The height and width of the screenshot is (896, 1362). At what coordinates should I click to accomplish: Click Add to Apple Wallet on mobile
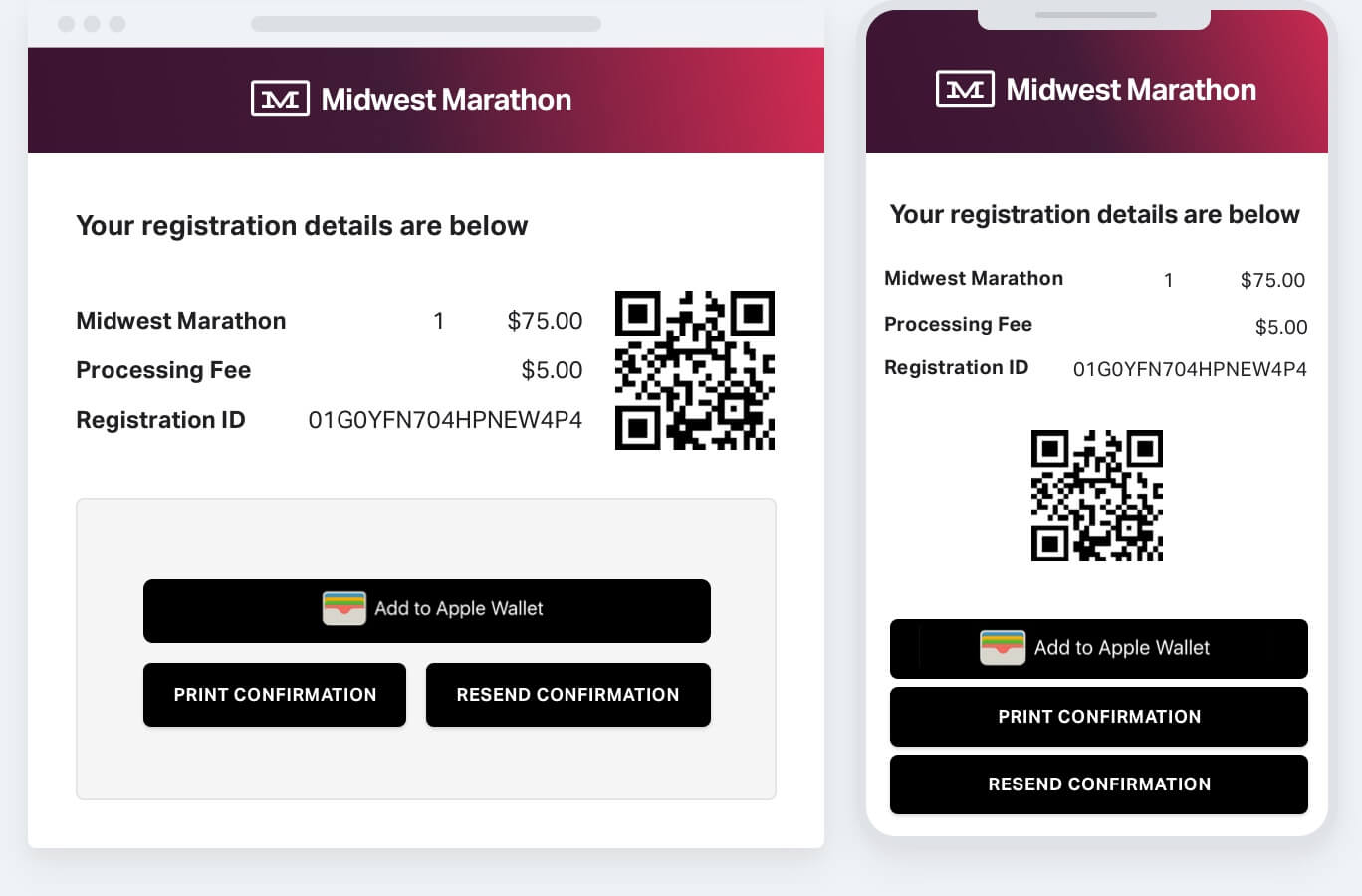(1098, 648)
